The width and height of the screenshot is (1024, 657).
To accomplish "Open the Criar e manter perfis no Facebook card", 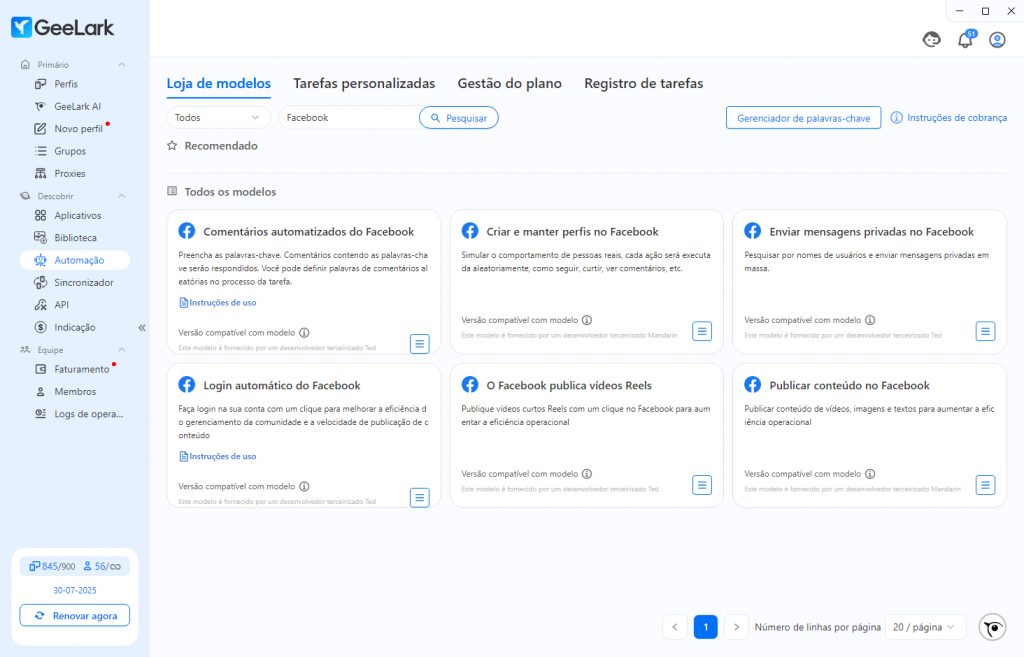I will pyautogui.click(x=586, y=281).
